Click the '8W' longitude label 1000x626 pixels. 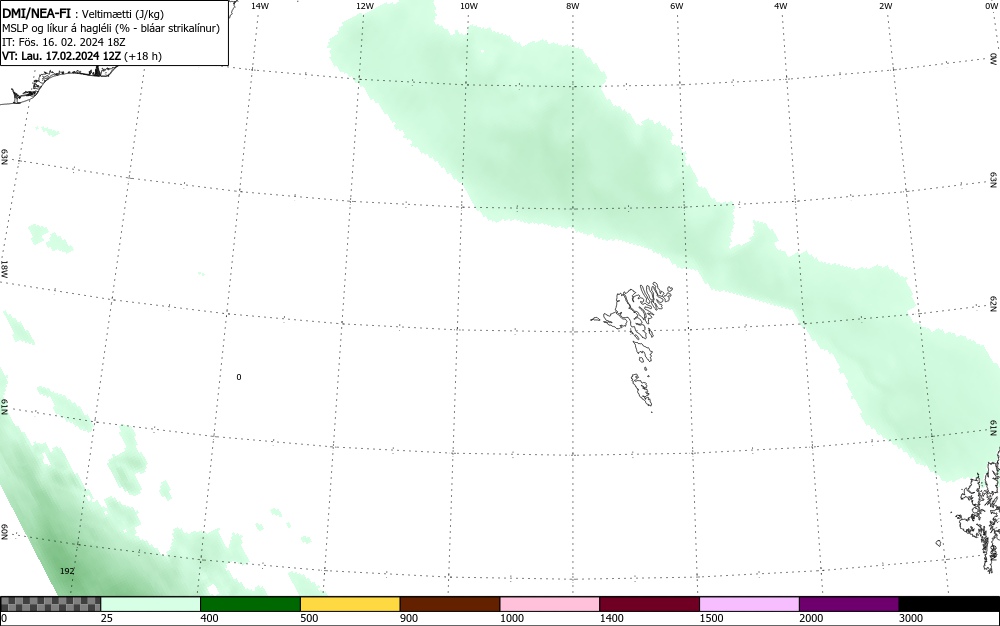[x=573, y=6]
